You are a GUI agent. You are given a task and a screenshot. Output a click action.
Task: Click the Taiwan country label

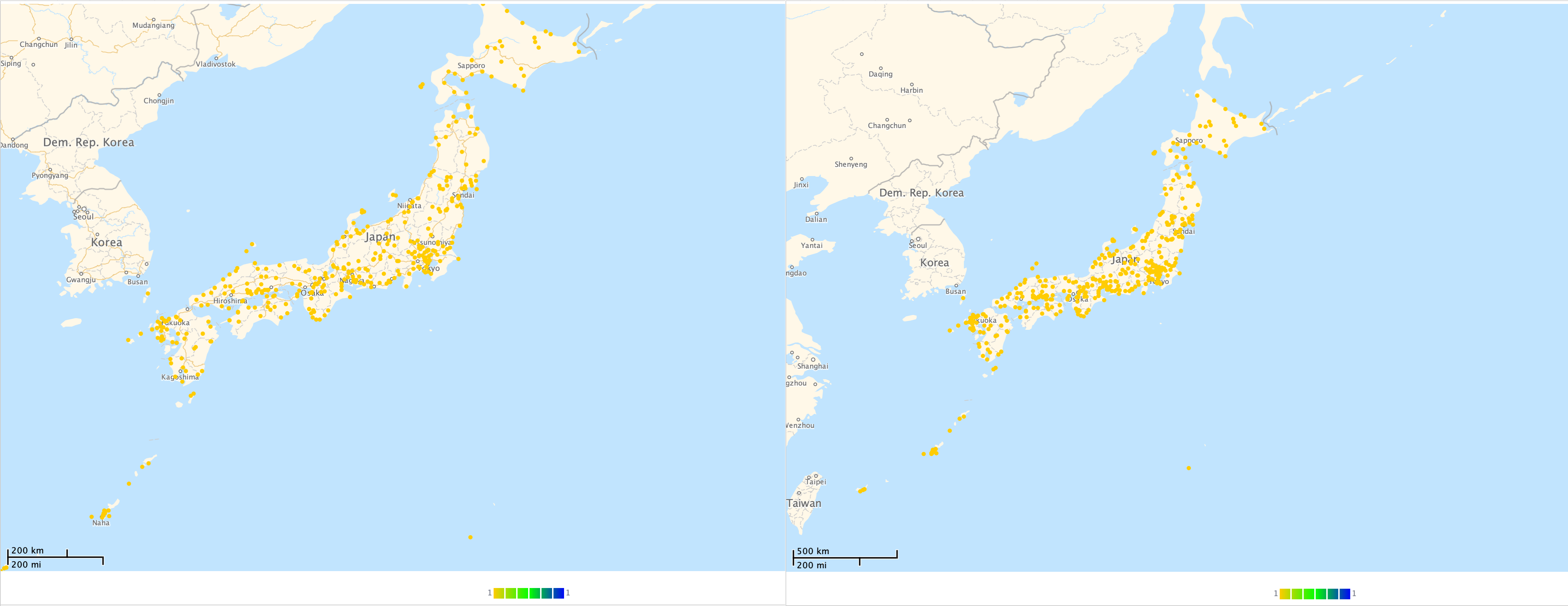coord(803,504)
